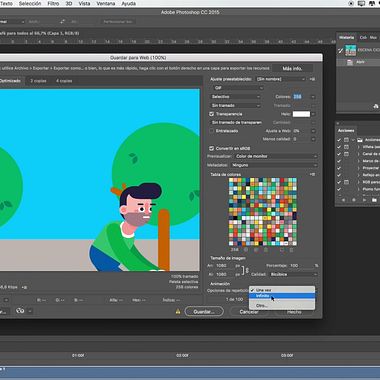Click the Cancelar button
Screen dimensions: 380x380
click(x=249, y=312)
